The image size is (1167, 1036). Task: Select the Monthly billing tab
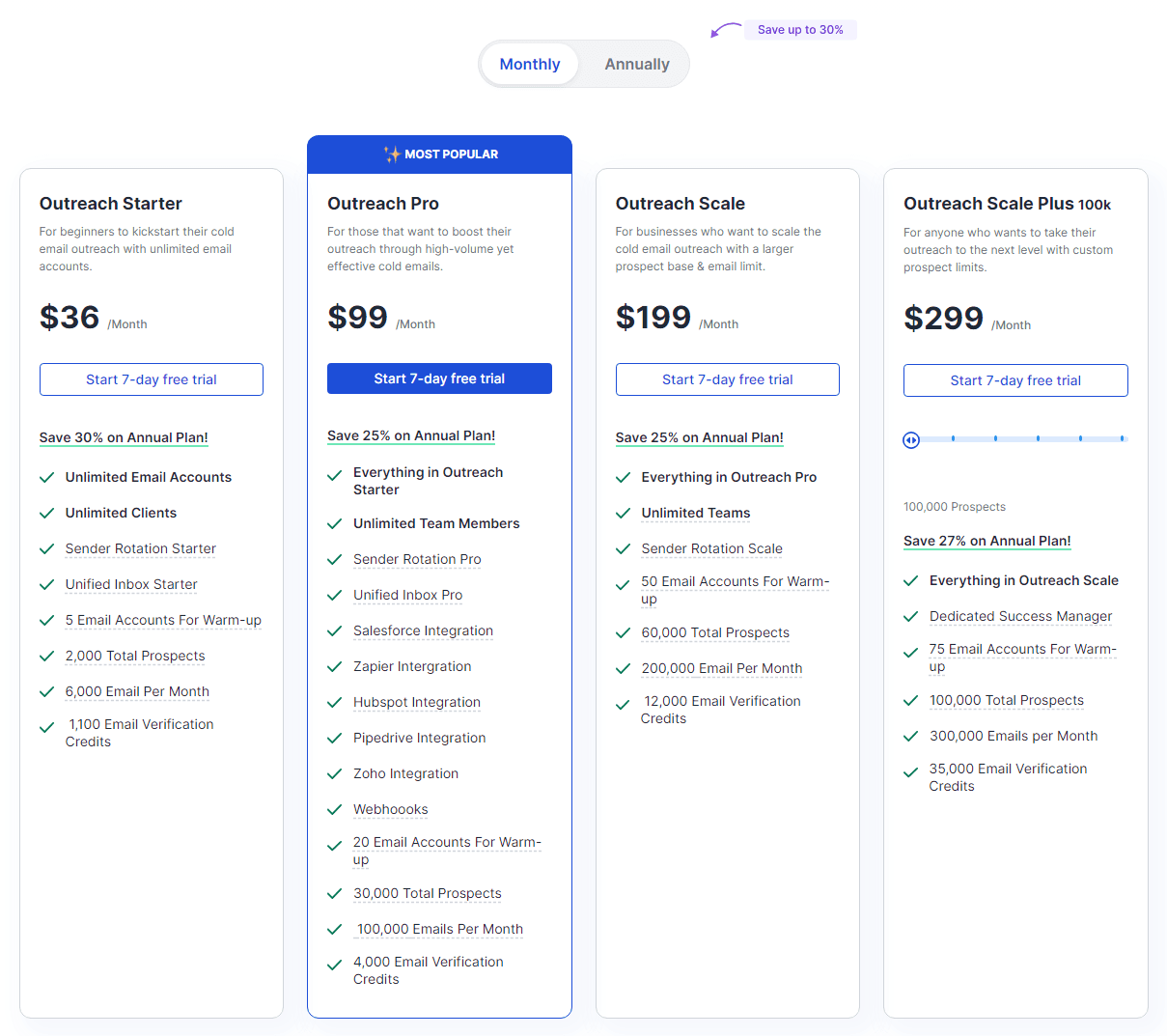(529, 64)
